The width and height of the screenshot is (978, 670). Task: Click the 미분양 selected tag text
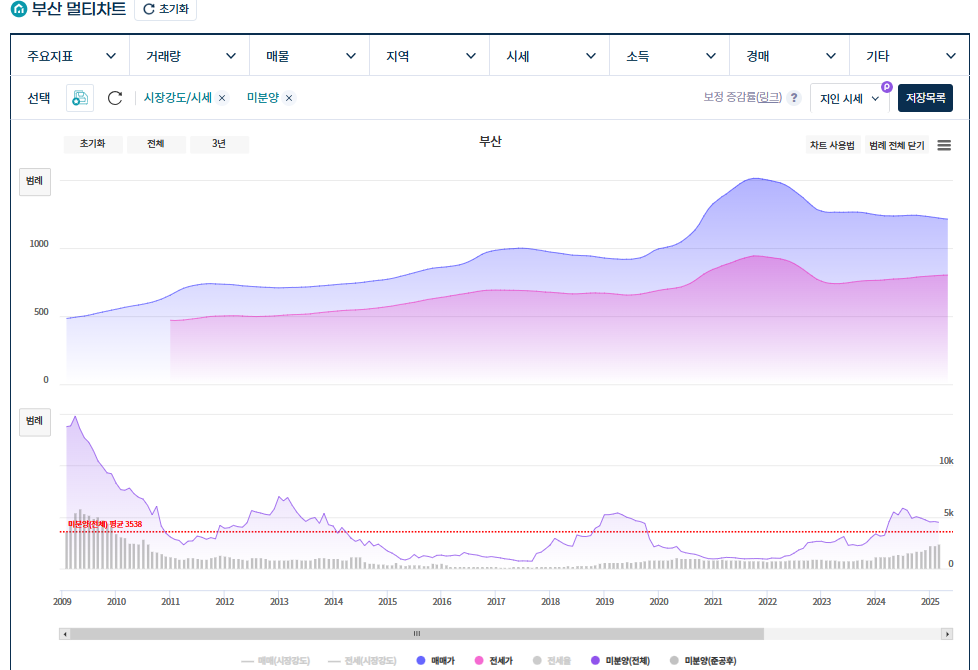coord(263,98)
